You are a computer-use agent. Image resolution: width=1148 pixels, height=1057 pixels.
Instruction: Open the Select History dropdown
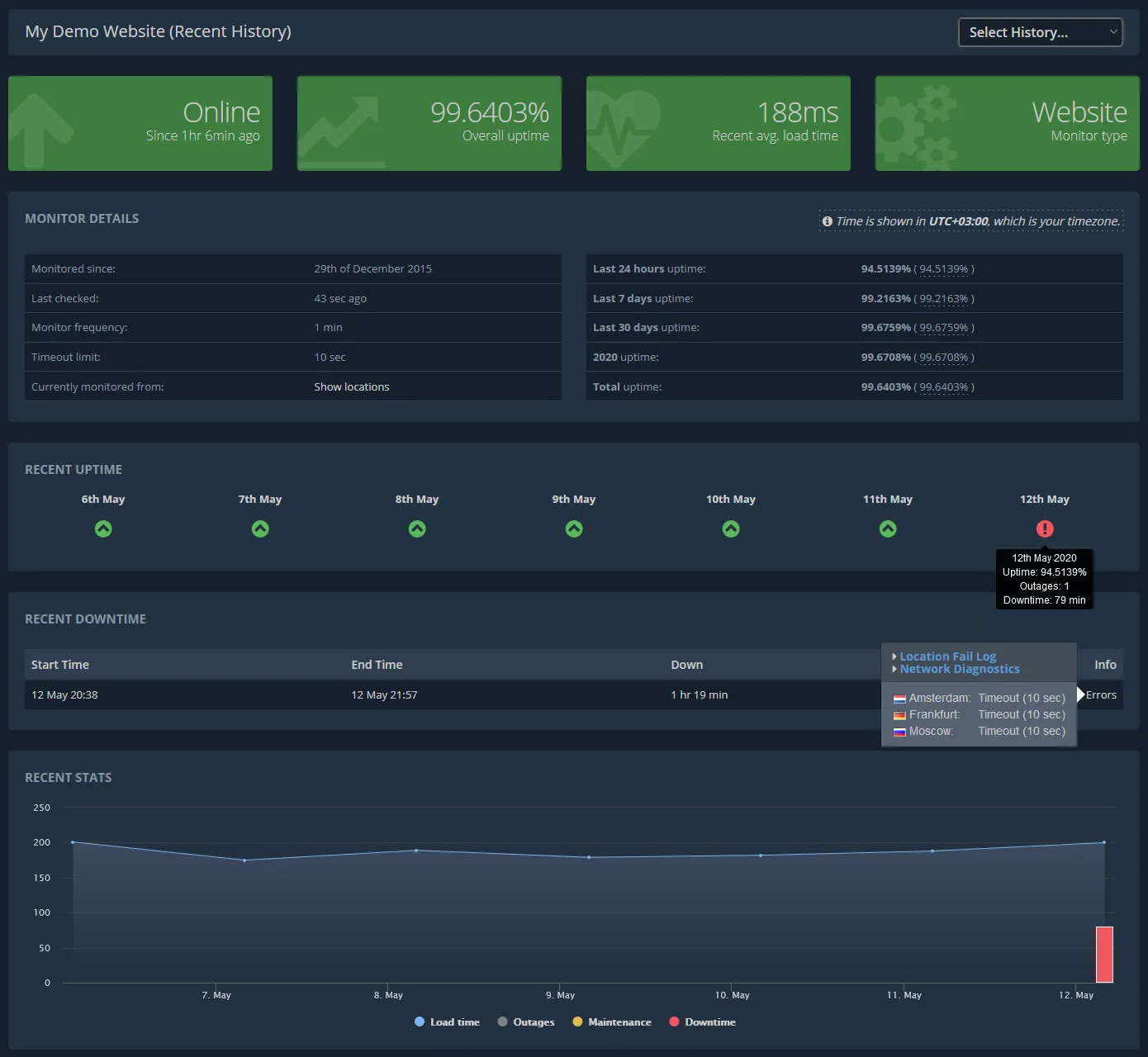(x=1040, y=32)
